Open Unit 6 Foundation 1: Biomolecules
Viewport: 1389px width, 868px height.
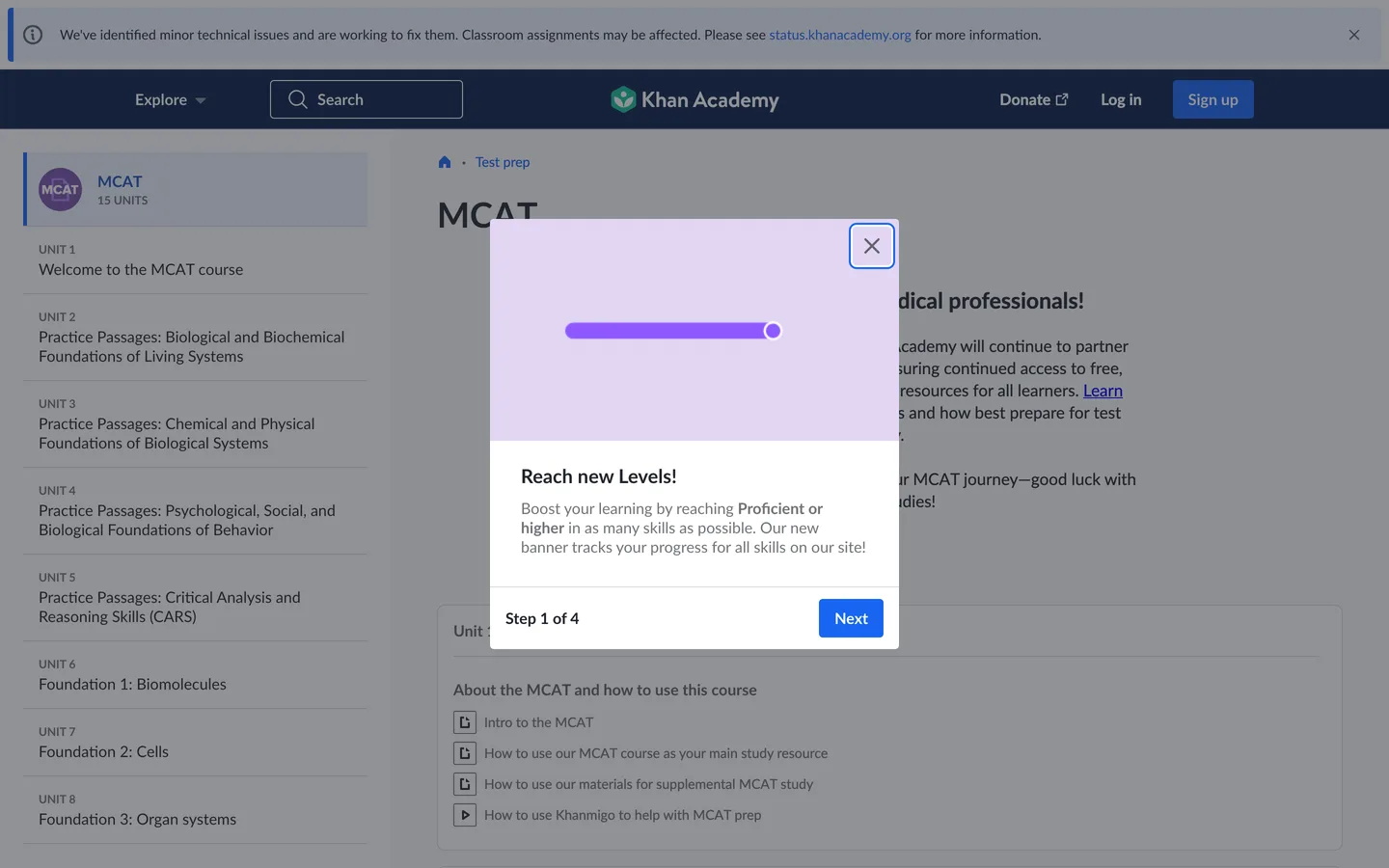pyautogui.click(x=195, y=675)
